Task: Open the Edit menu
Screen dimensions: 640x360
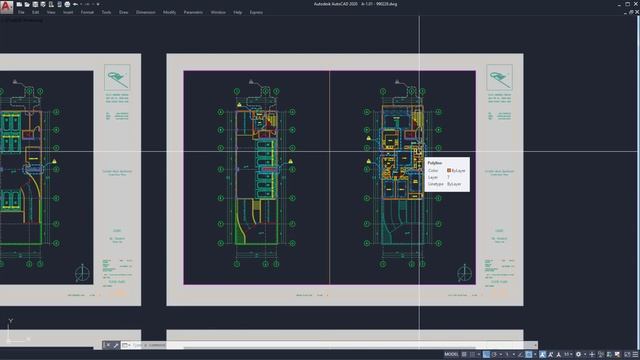Action: click(36, 12)
